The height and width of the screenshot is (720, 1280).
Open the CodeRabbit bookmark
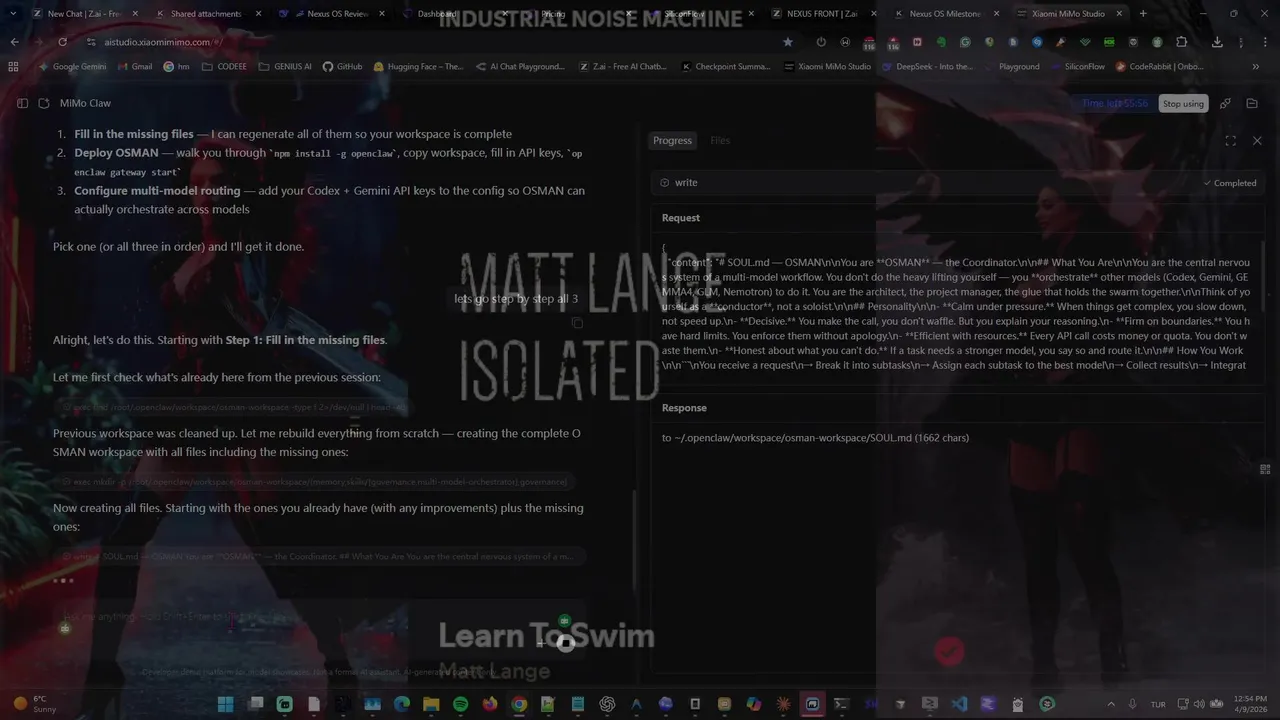pos(1158,67)
